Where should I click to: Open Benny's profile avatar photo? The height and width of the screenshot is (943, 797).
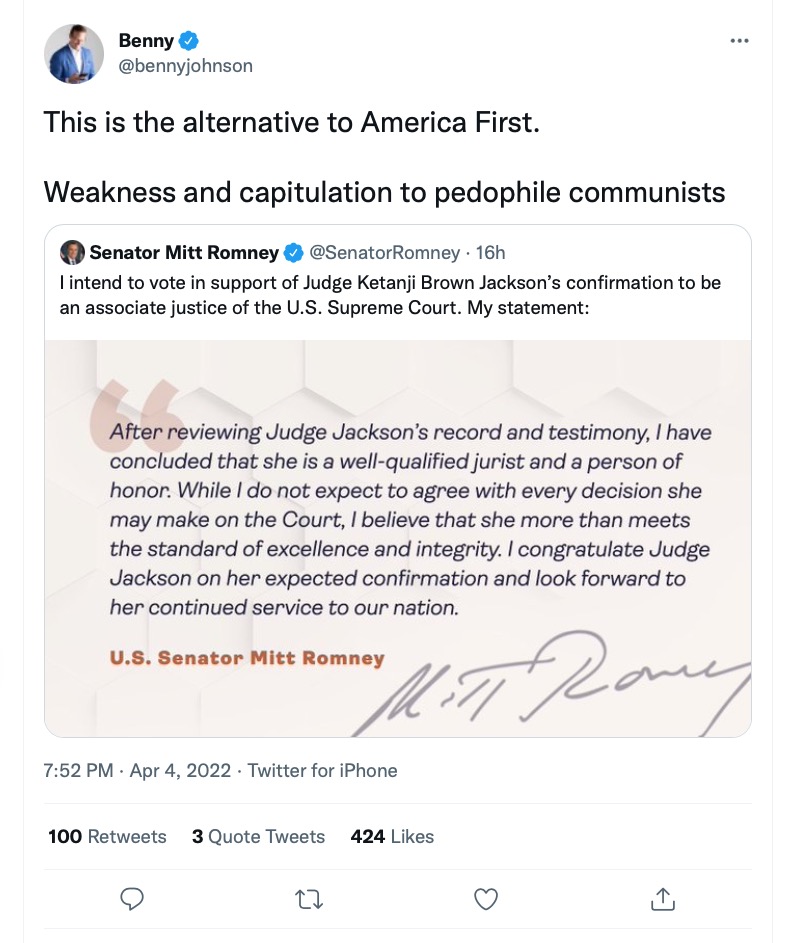coord(74,54)
